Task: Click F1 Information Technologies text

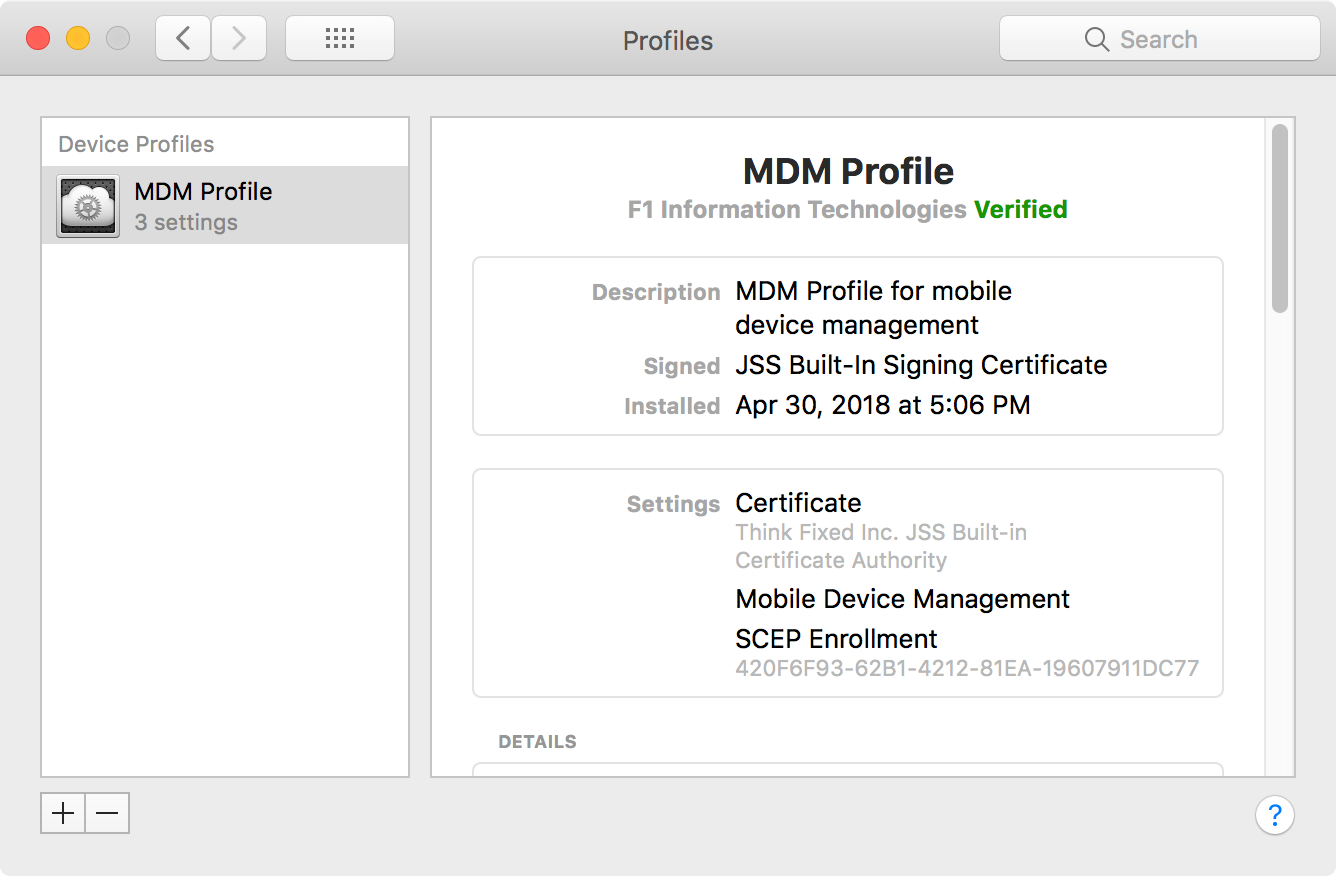Action: [x=797, y=210]
